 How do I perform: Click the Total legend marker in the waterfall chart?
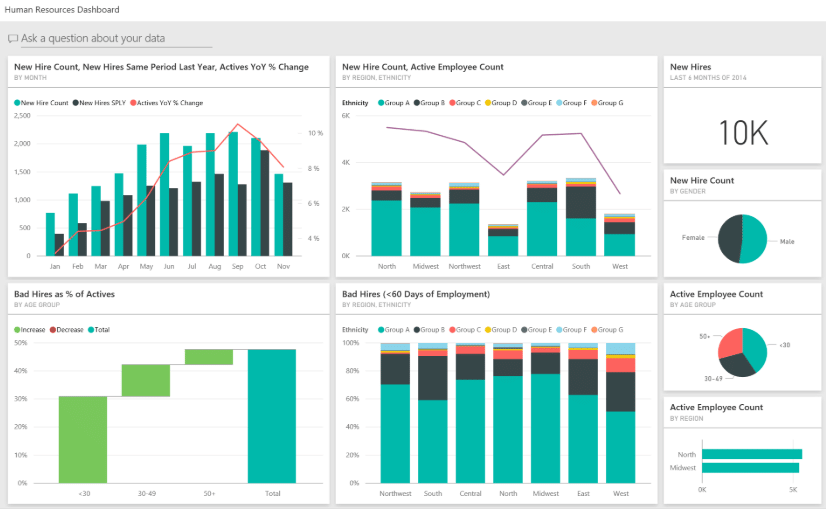[91, 329]
